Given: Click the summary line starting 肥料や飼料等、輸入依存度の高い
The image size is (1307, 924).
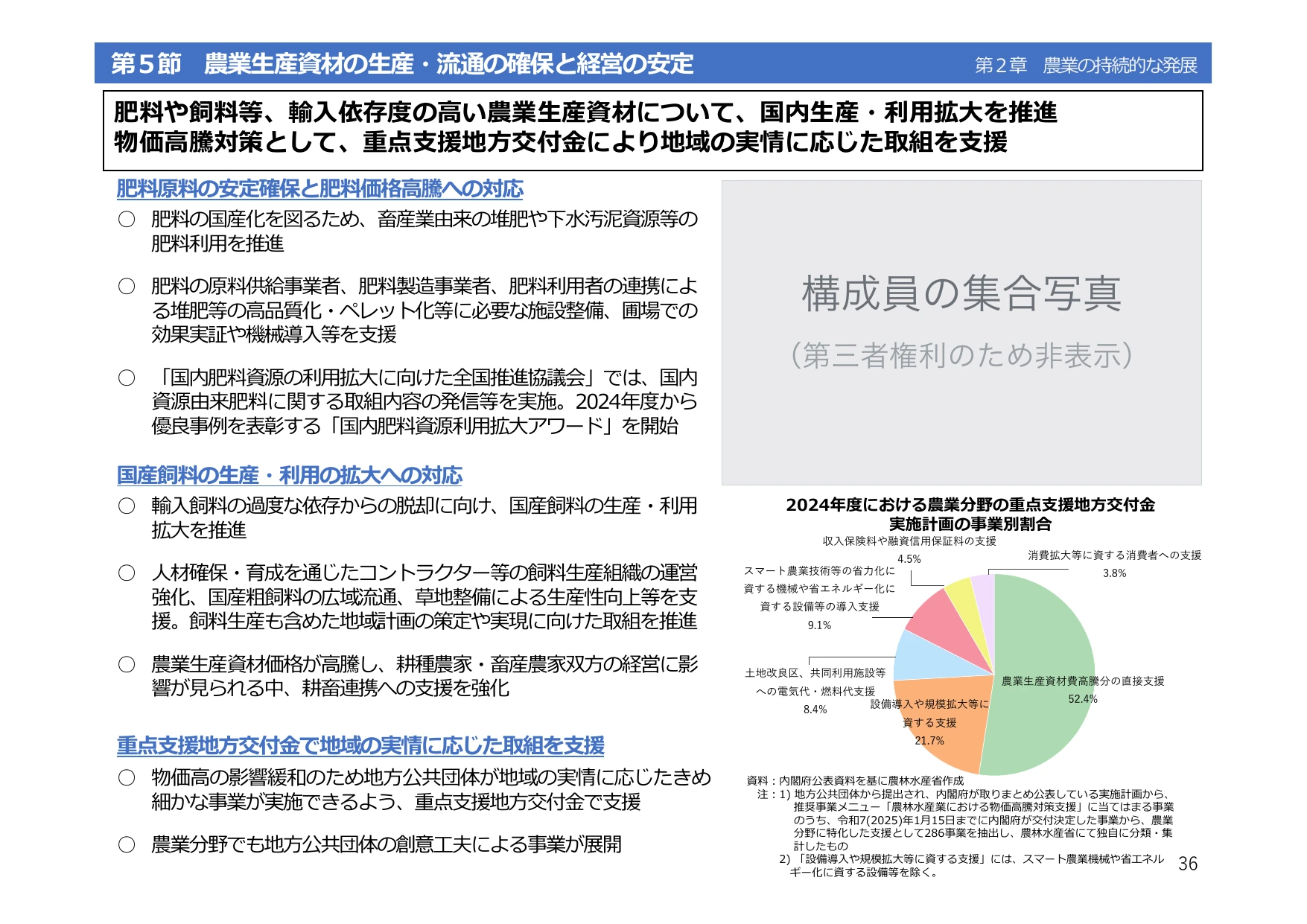Looking at the screenshot, I should (585, 112).
